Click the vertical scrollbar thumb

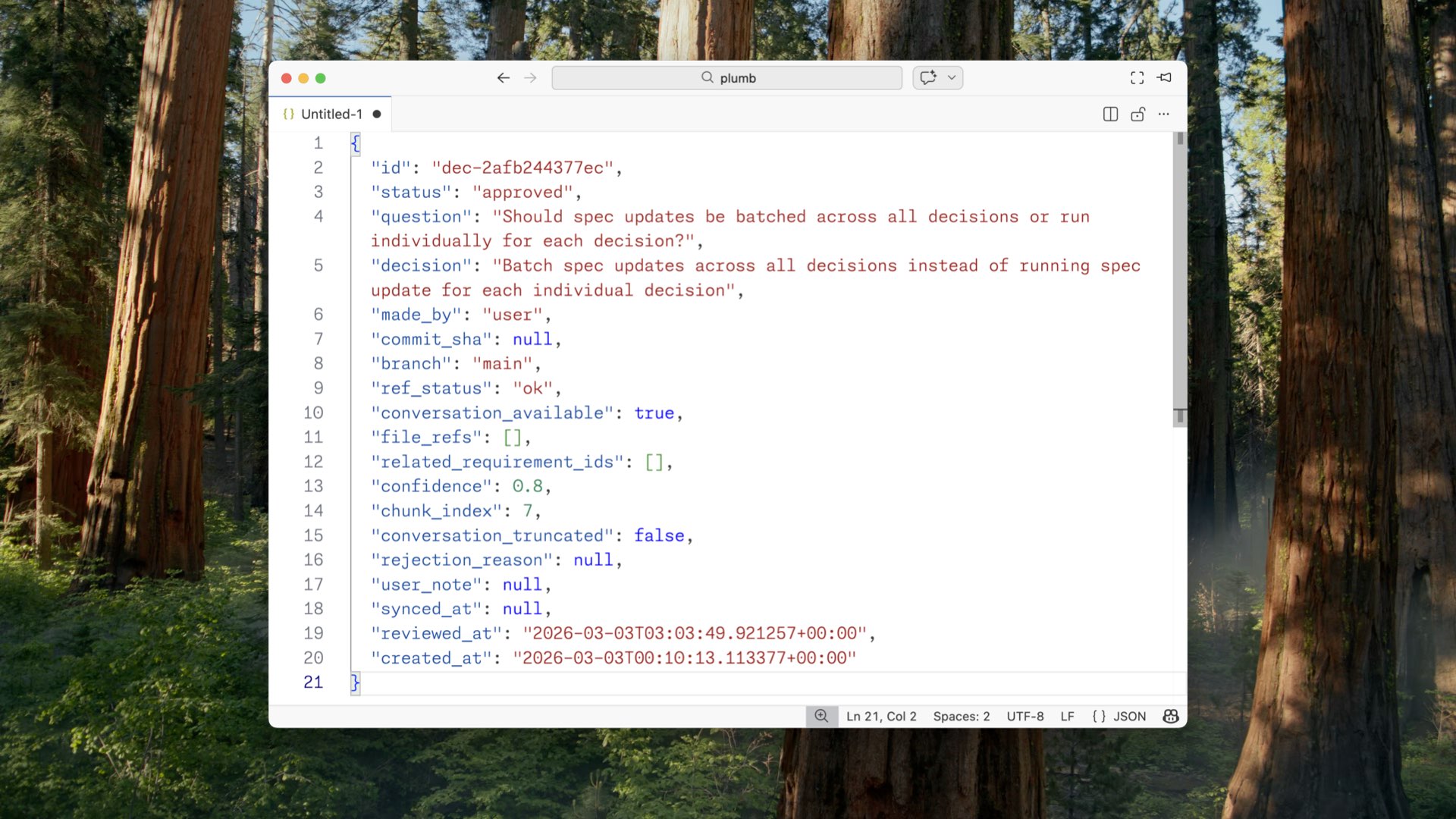point(1179,281)
